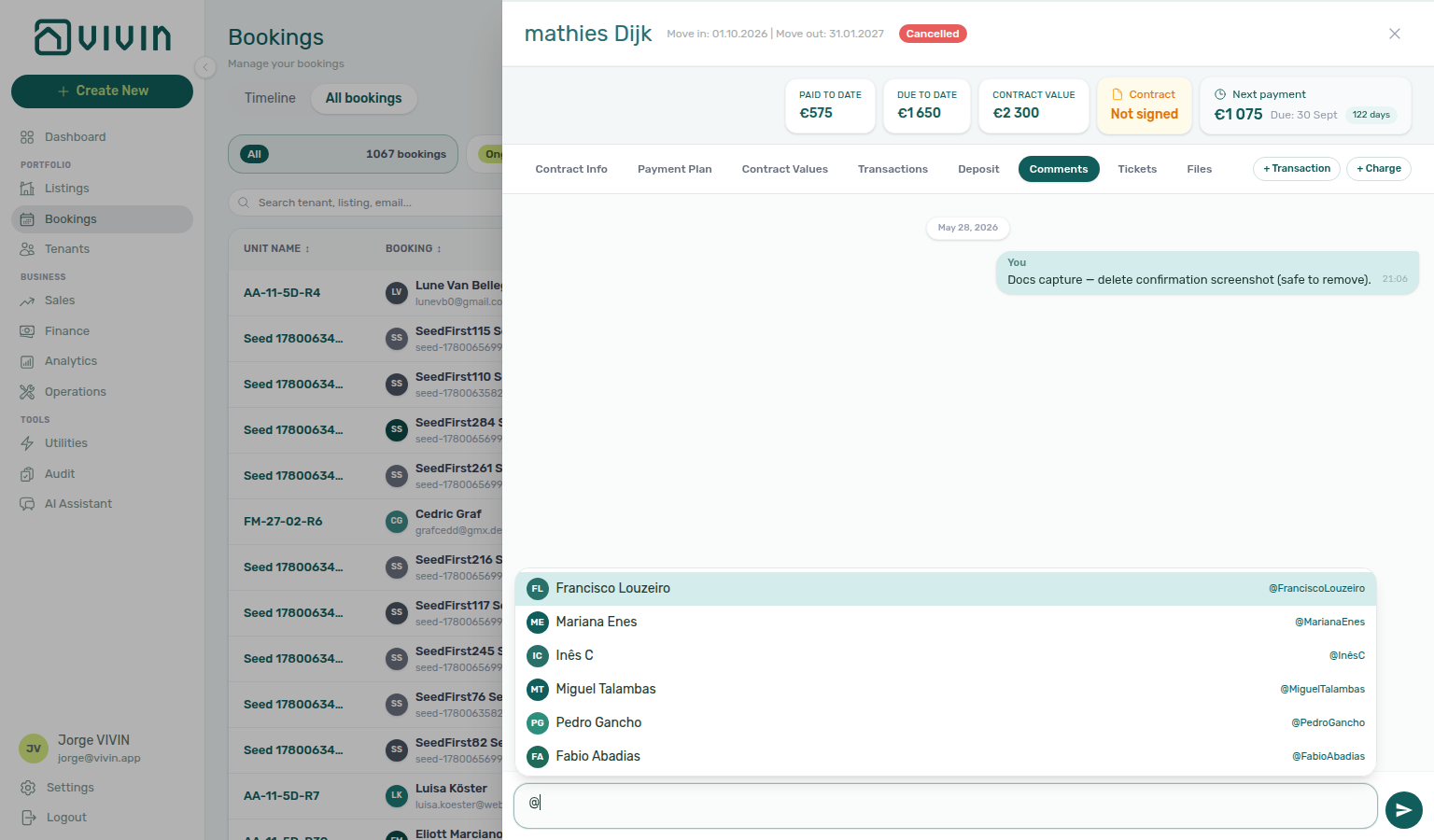Click the JV user avatar
The height and width of the screenshot is (840, 1434).
point(34,749)
